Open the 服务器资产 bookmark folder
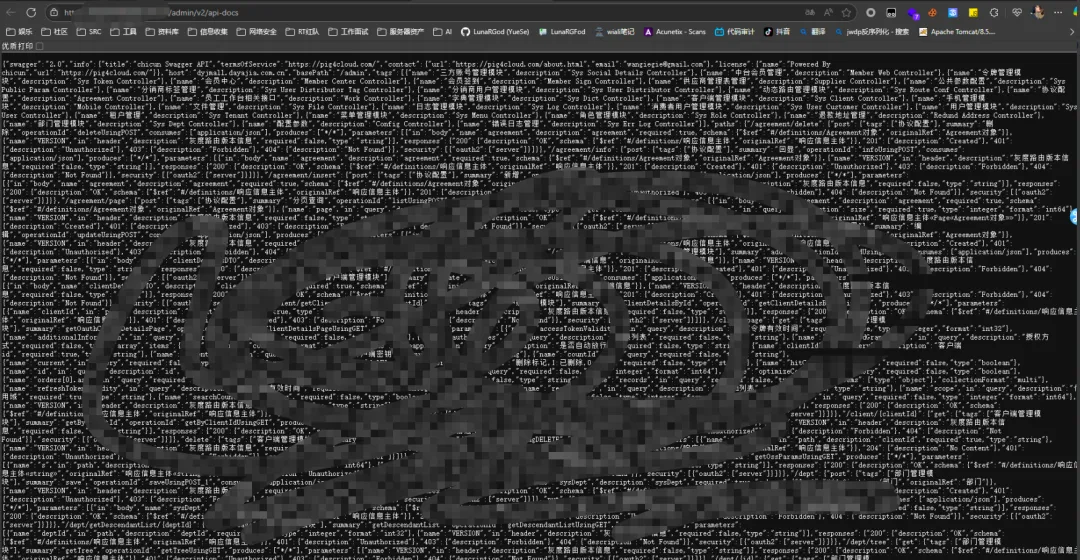1080x560 pixels. tap(400, 32)
